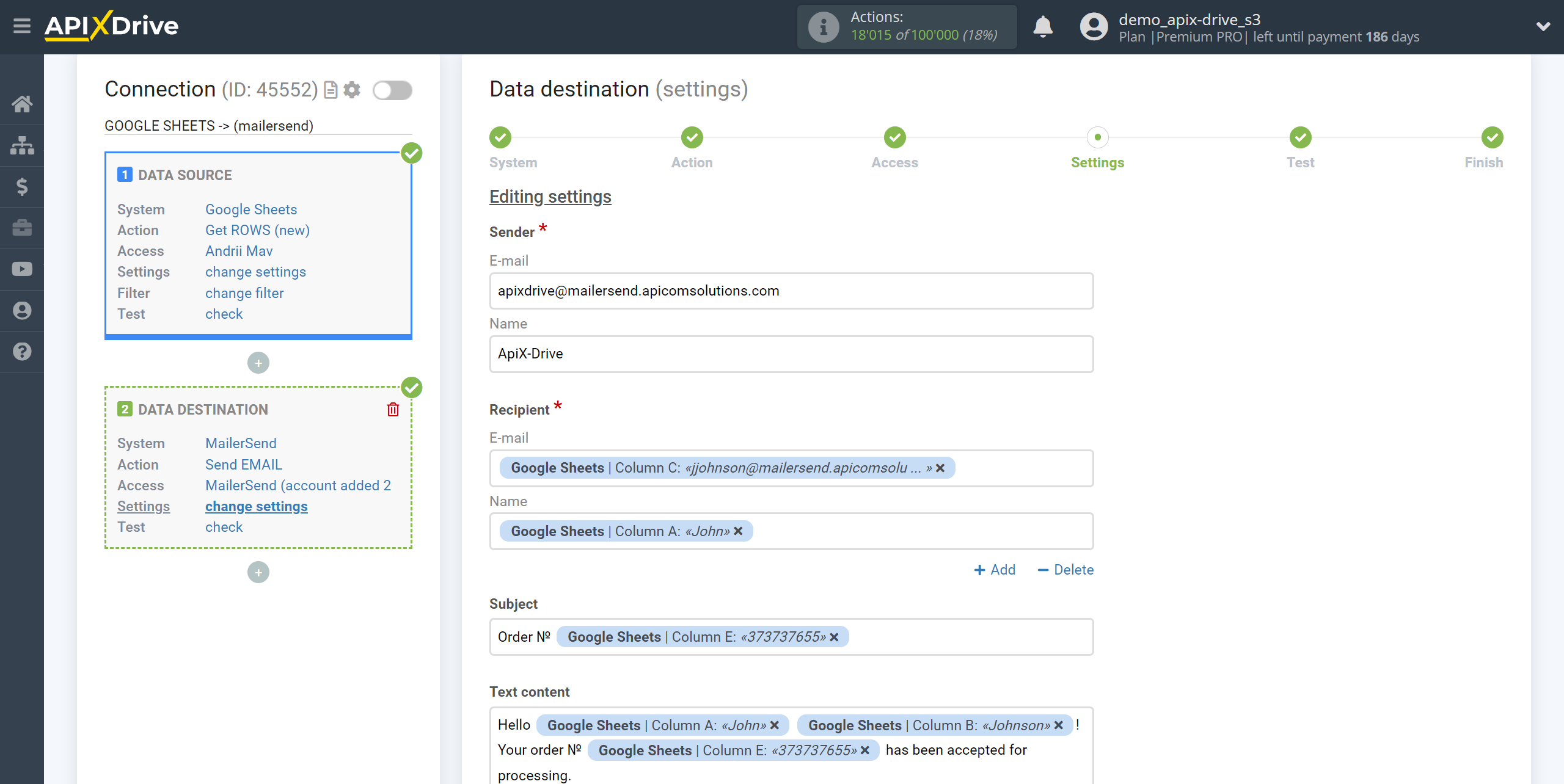This screenshot has width=1564, height=784.
Task: Go to the Action step
Action: (692, 138)
